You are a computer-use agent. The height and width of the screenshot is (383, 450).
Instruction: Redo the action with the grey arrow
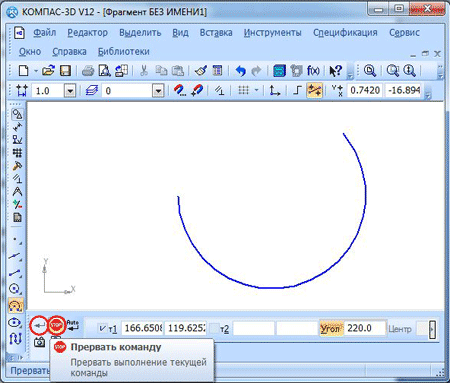pyautogui.click(x=256, y=71)
